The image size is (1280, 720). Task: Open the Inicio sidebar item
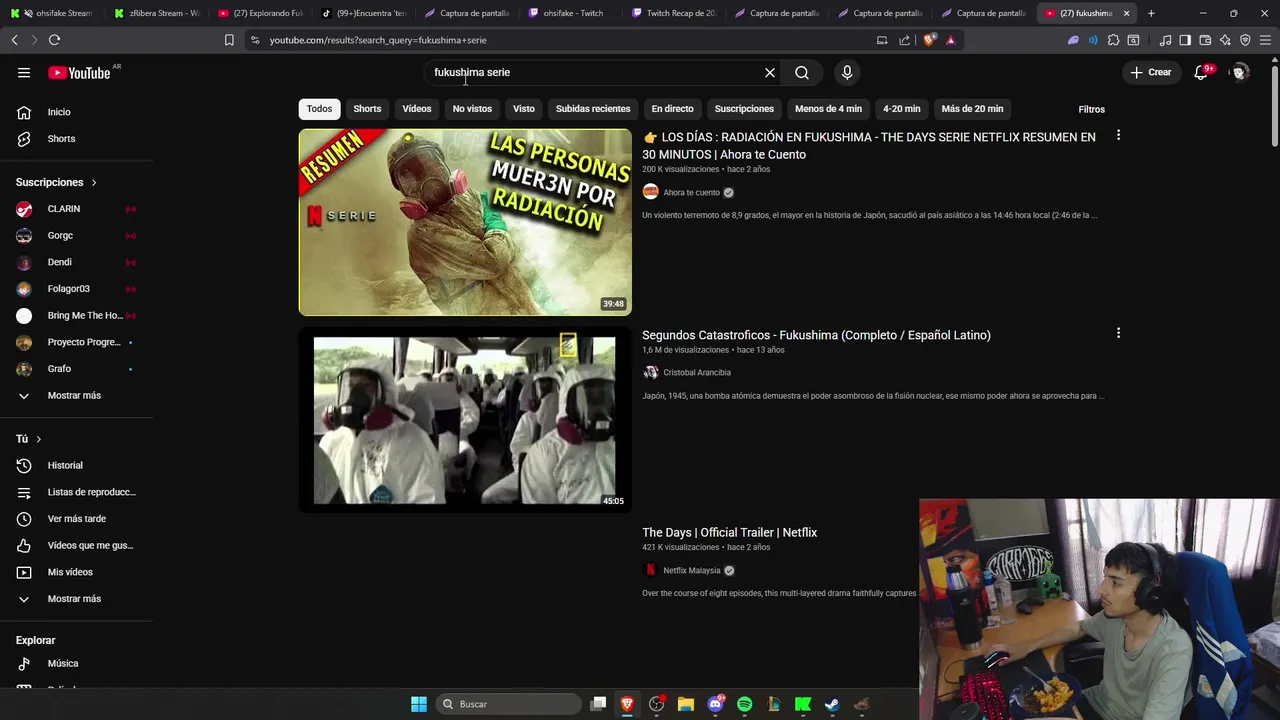click(x=76, y=112)
